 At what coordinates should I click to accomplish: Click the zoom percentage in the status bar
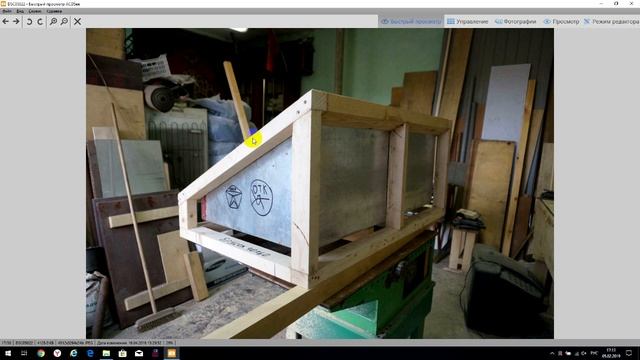169,343
